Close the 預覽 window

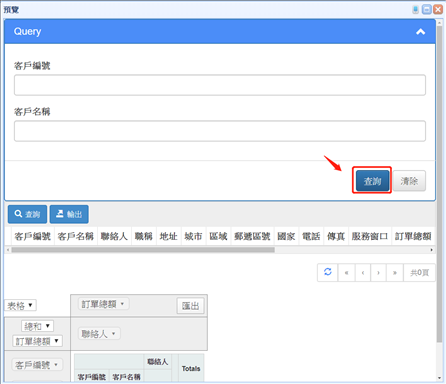[x=438, y=9]
